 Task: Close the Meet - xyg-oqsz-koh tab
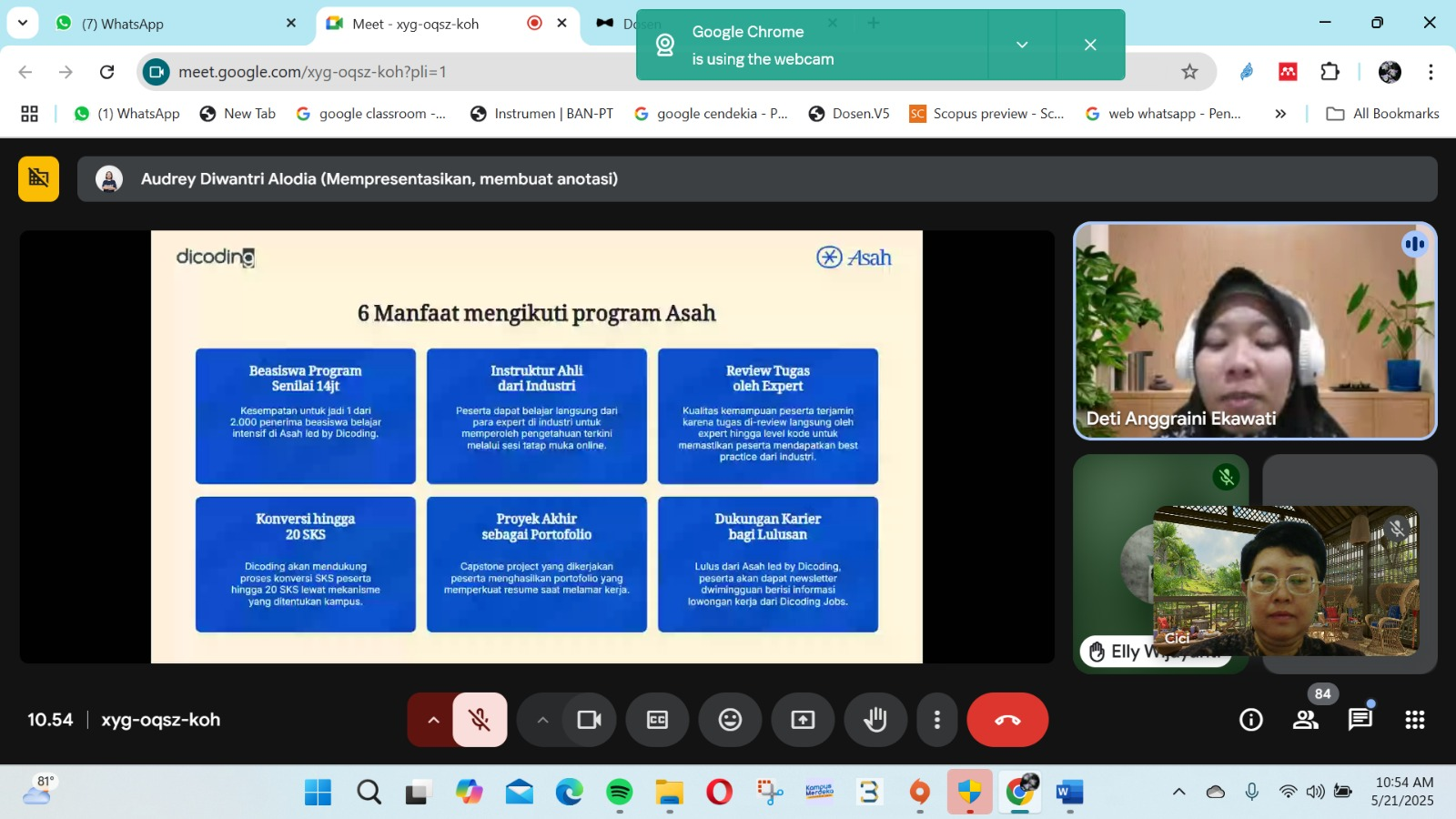(562, 23)
